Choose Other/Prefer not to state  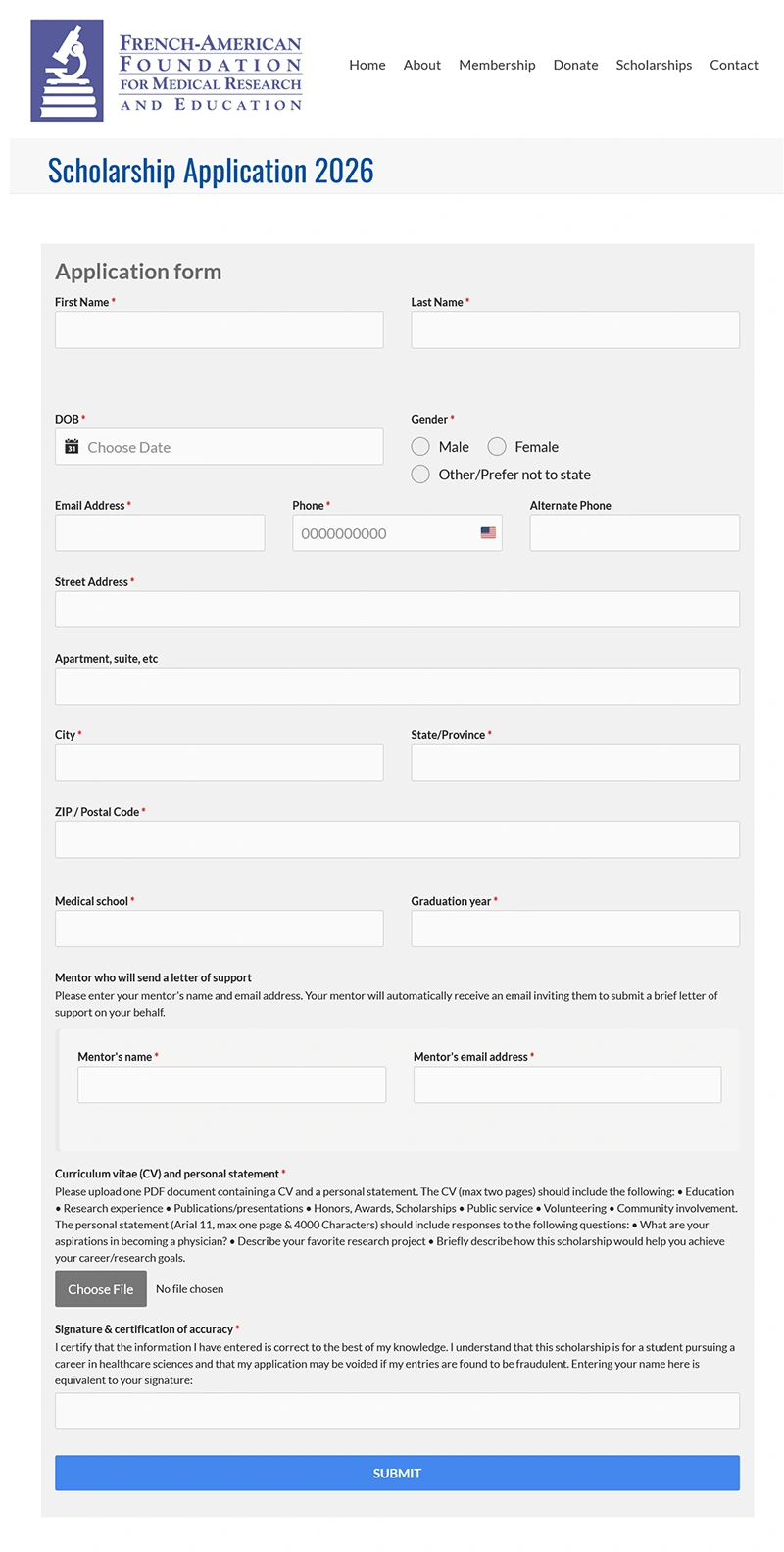[420, 475]
